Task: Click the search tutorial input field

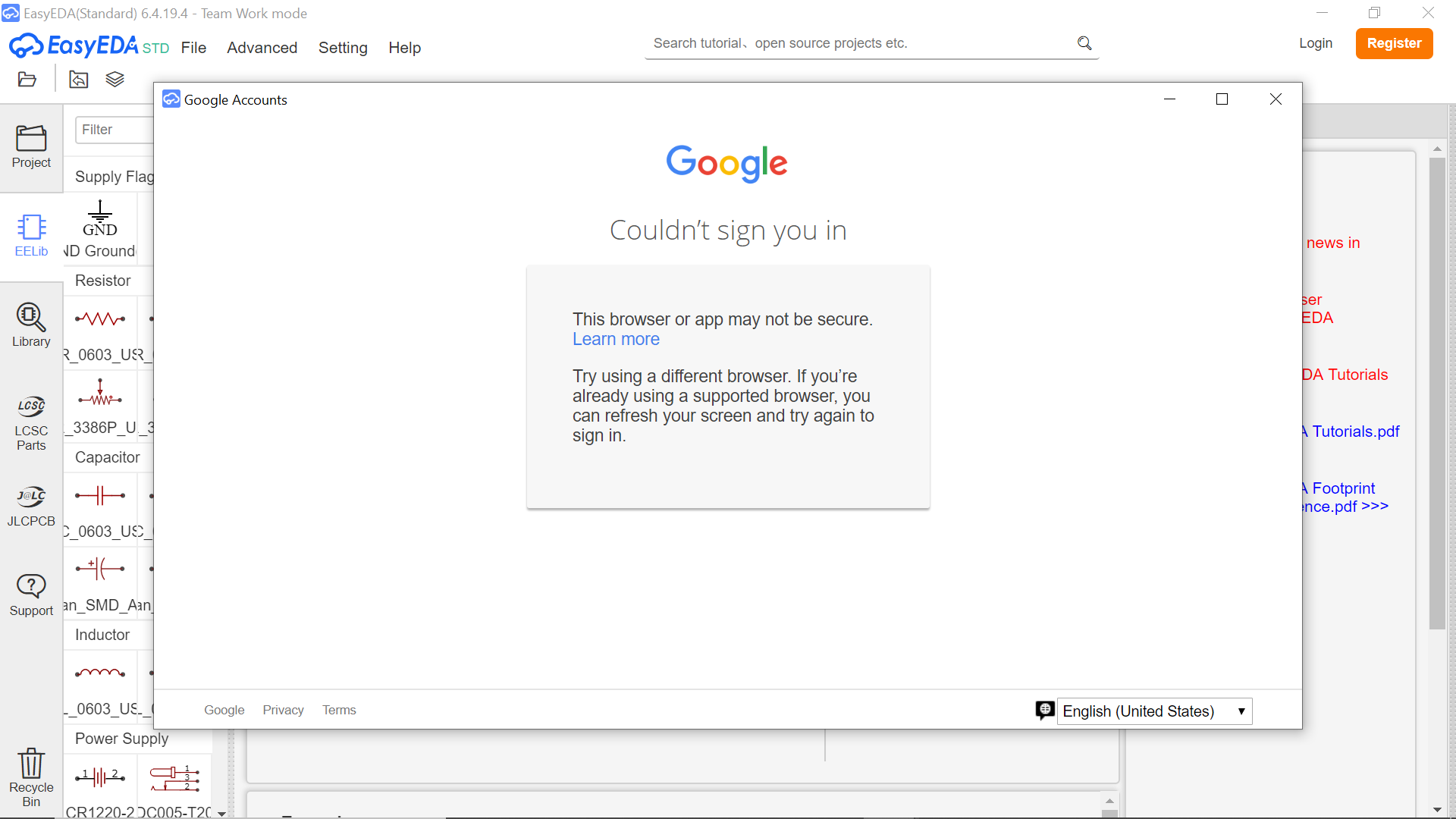Action: 861,43
